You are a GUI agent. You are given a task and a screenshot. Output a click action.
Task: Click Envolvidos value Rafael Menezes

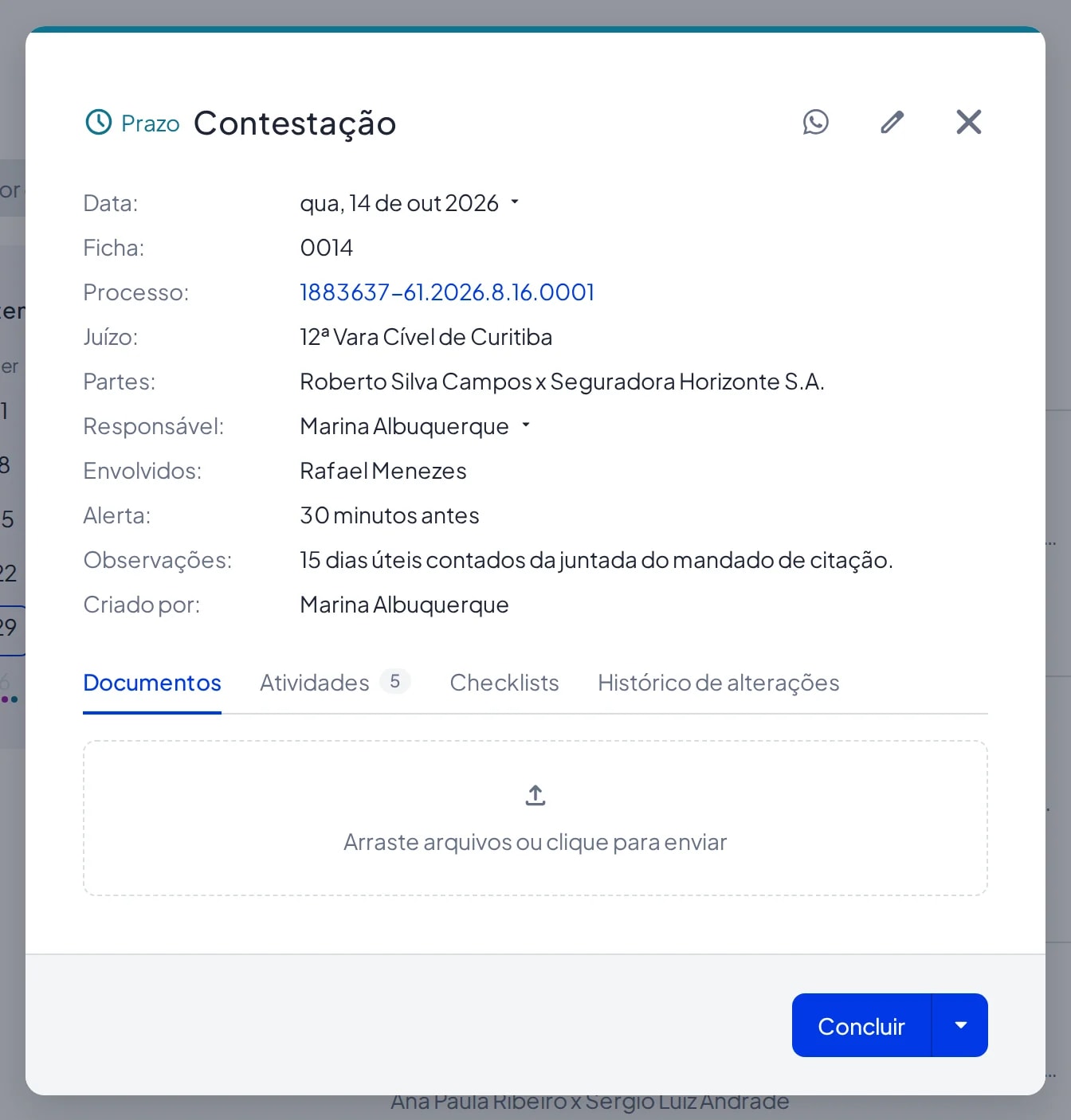point(383,471)
